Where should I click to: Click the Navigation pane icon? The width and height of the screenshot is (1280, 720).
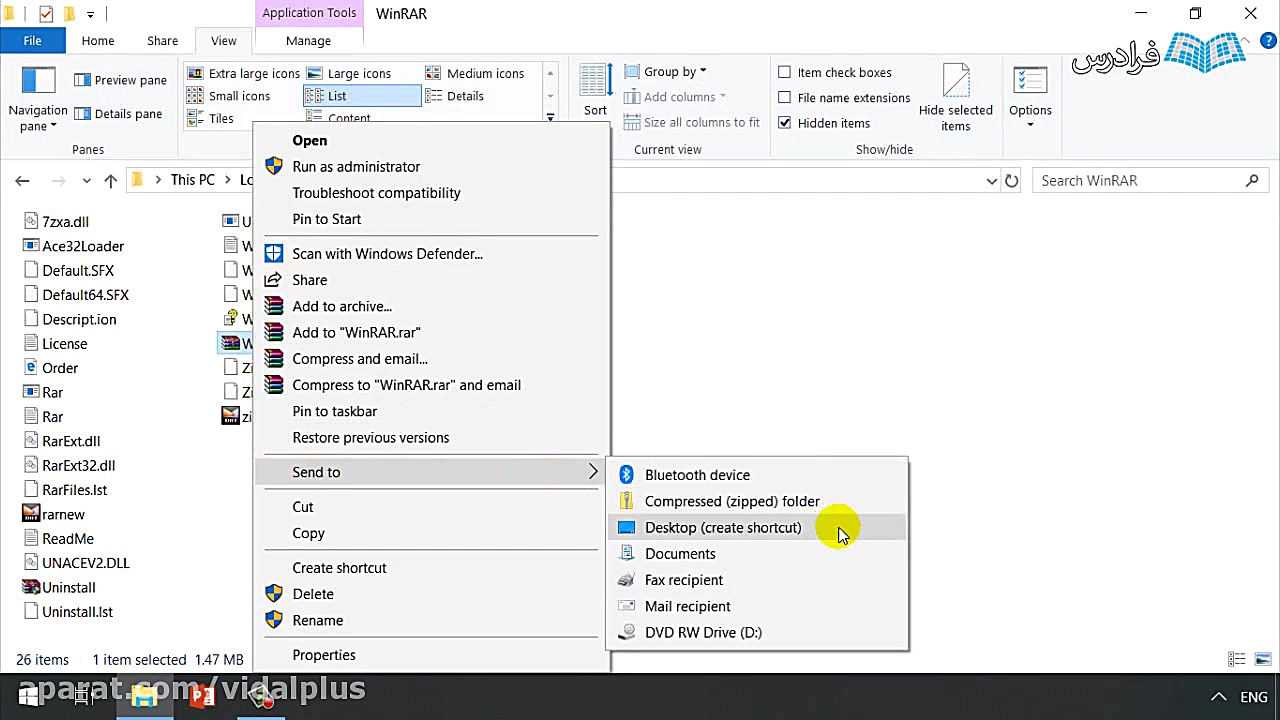[38, 82]
